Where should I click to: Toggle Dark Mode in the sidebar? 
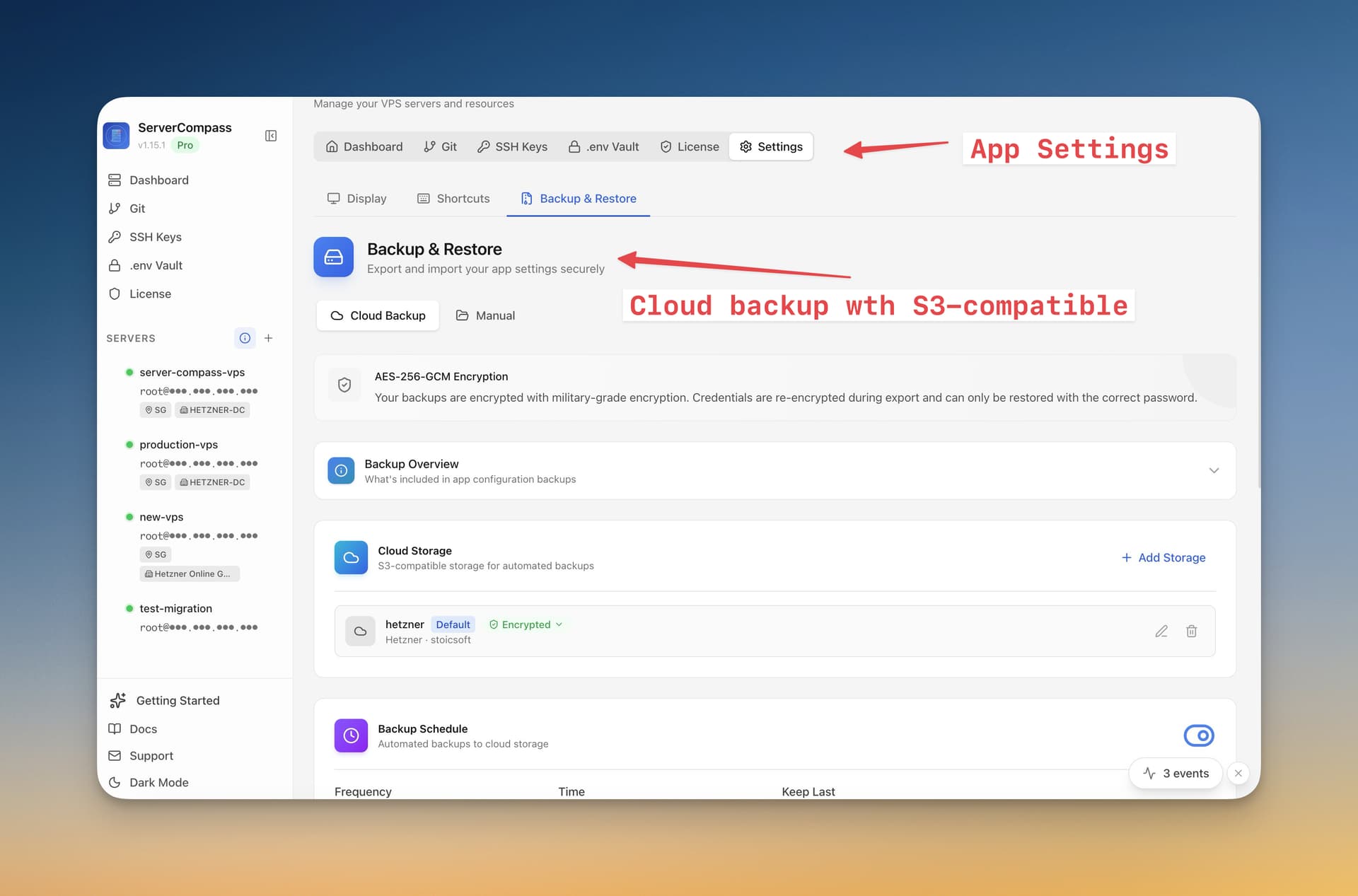tap(158, 782)
